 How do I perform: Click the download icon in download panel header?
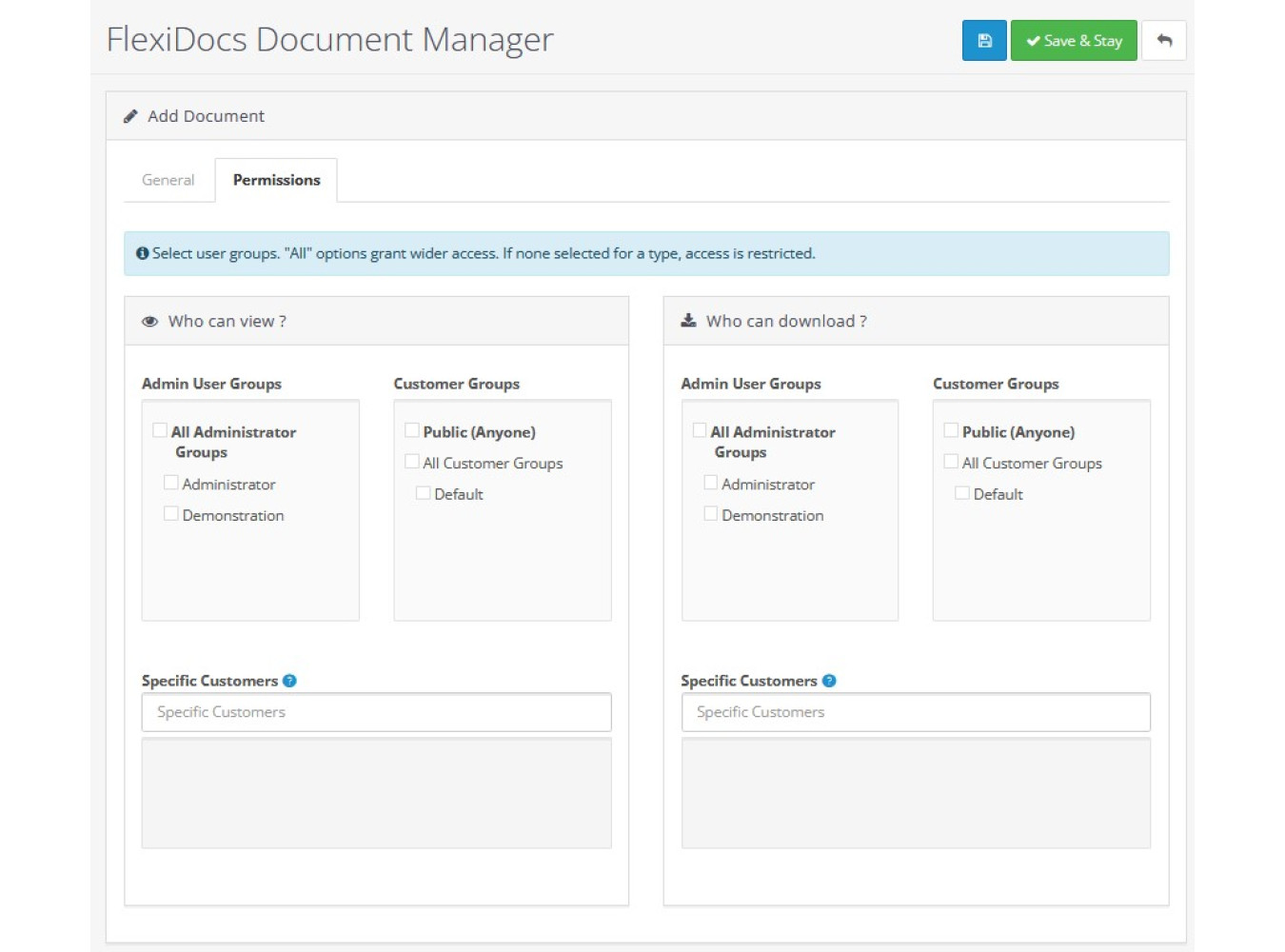point(688,321)
